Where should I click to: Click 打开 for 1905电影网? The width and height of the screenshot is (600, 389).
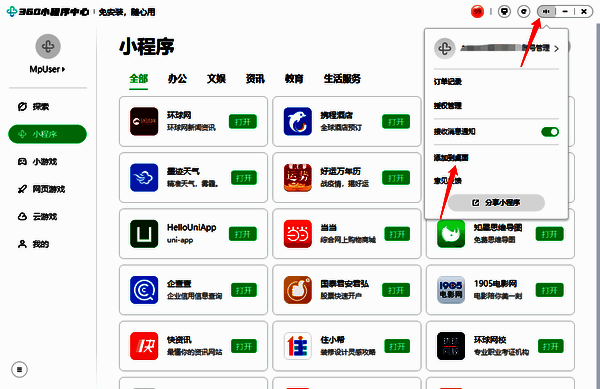tap(549, 290)
